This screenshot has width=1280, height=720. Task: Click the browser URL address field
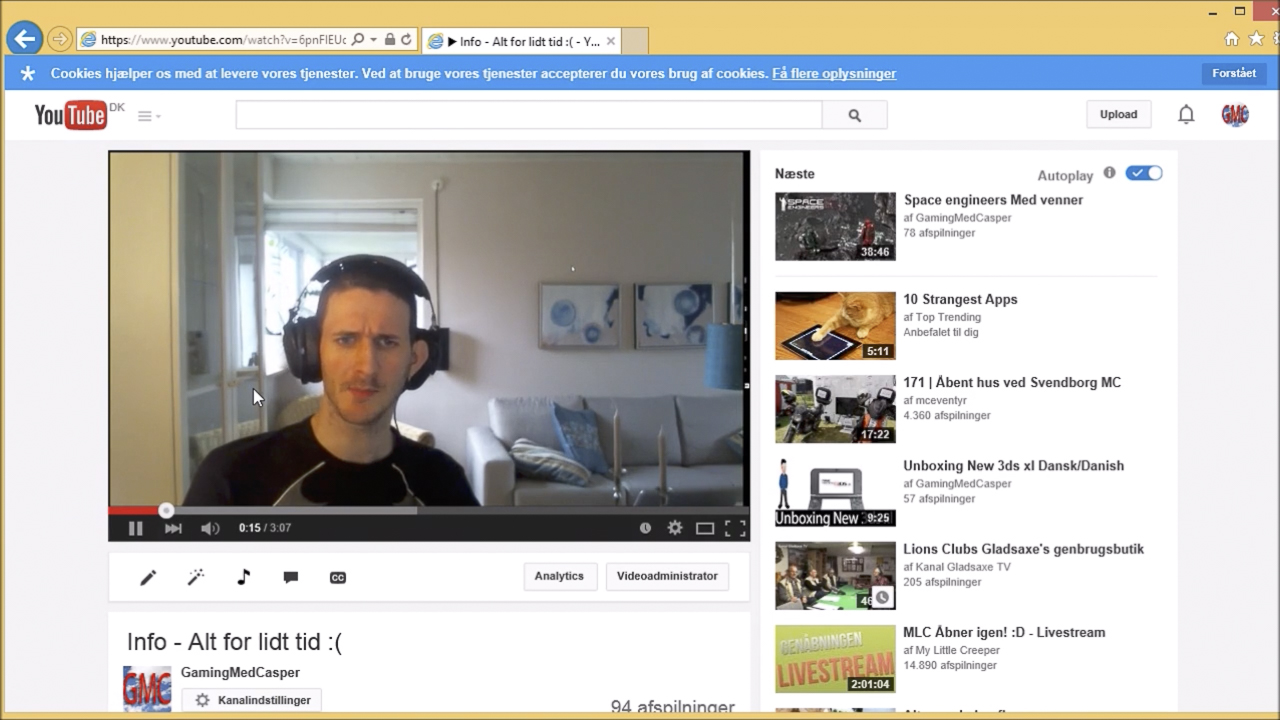pyautogui.click(x=222, y=40)
